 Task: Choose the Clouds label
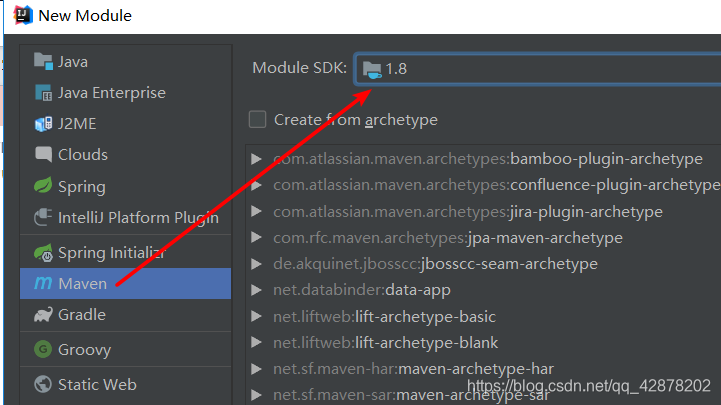tap(83, 154)
